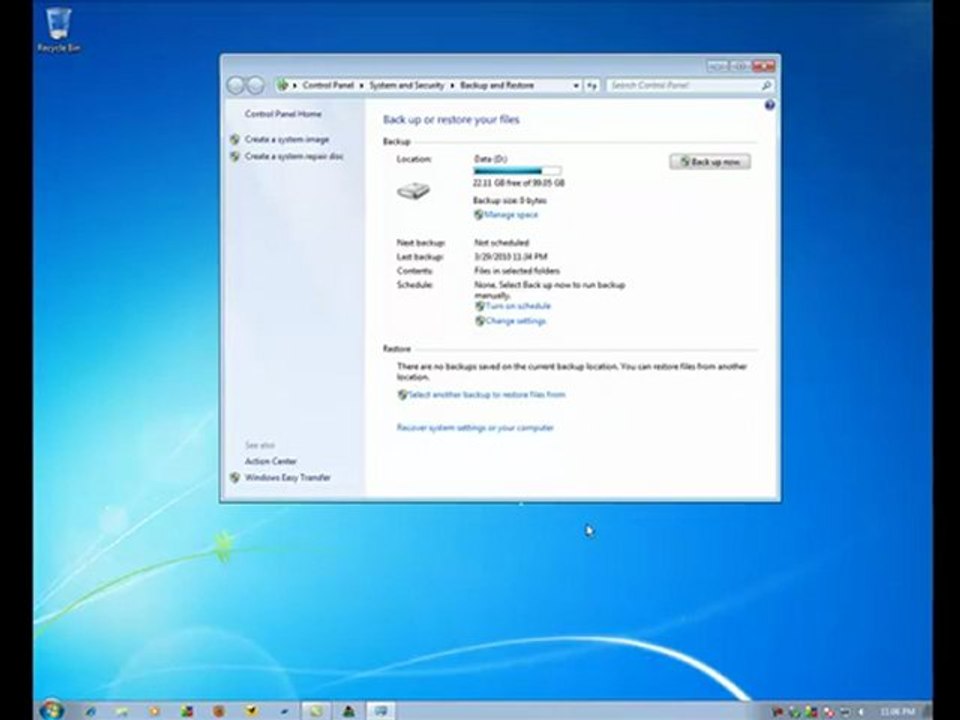Go back with the Back arrow button
Screen dimensions: 960x720
click(236, 85)
